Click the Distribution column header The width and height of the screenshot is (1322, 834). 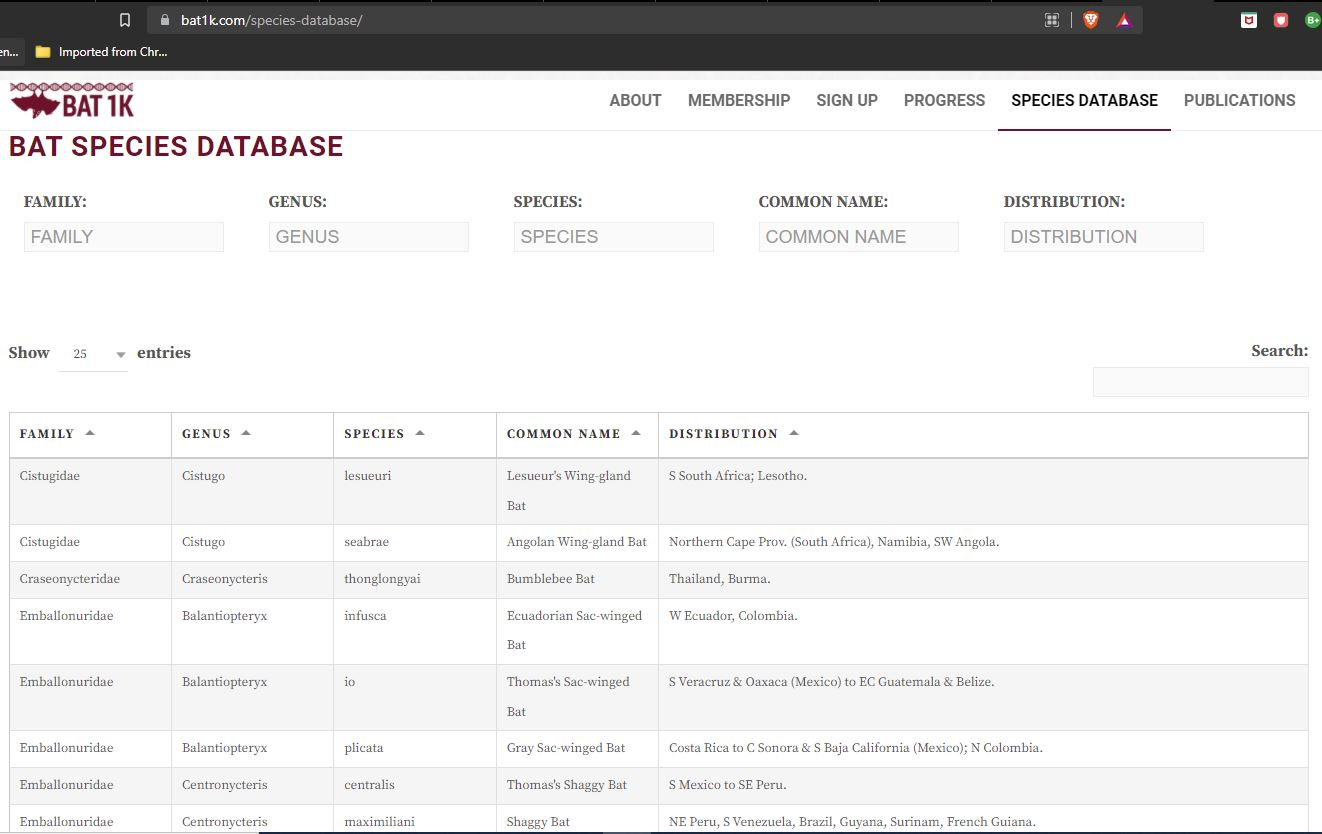pos(983,435)
